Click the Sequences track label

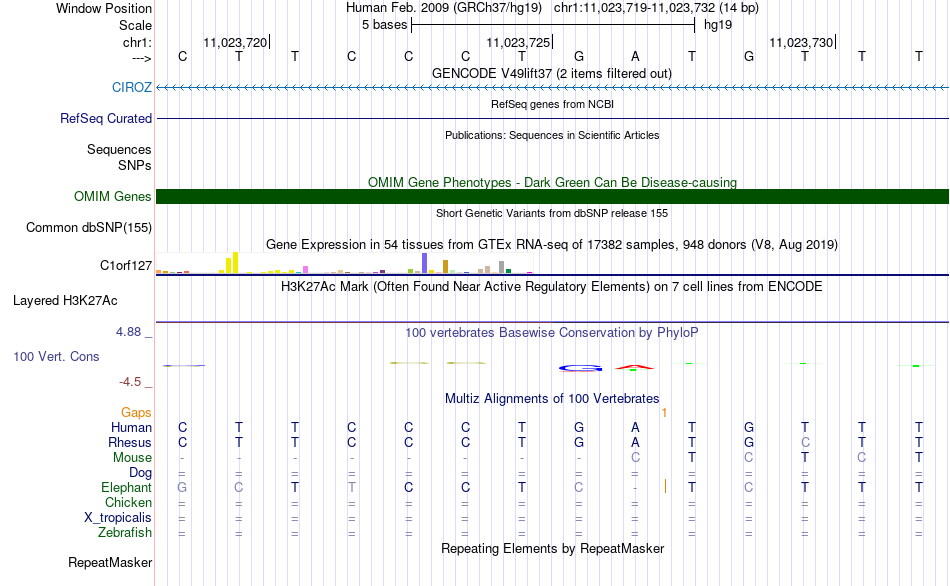tap(119, 149)
